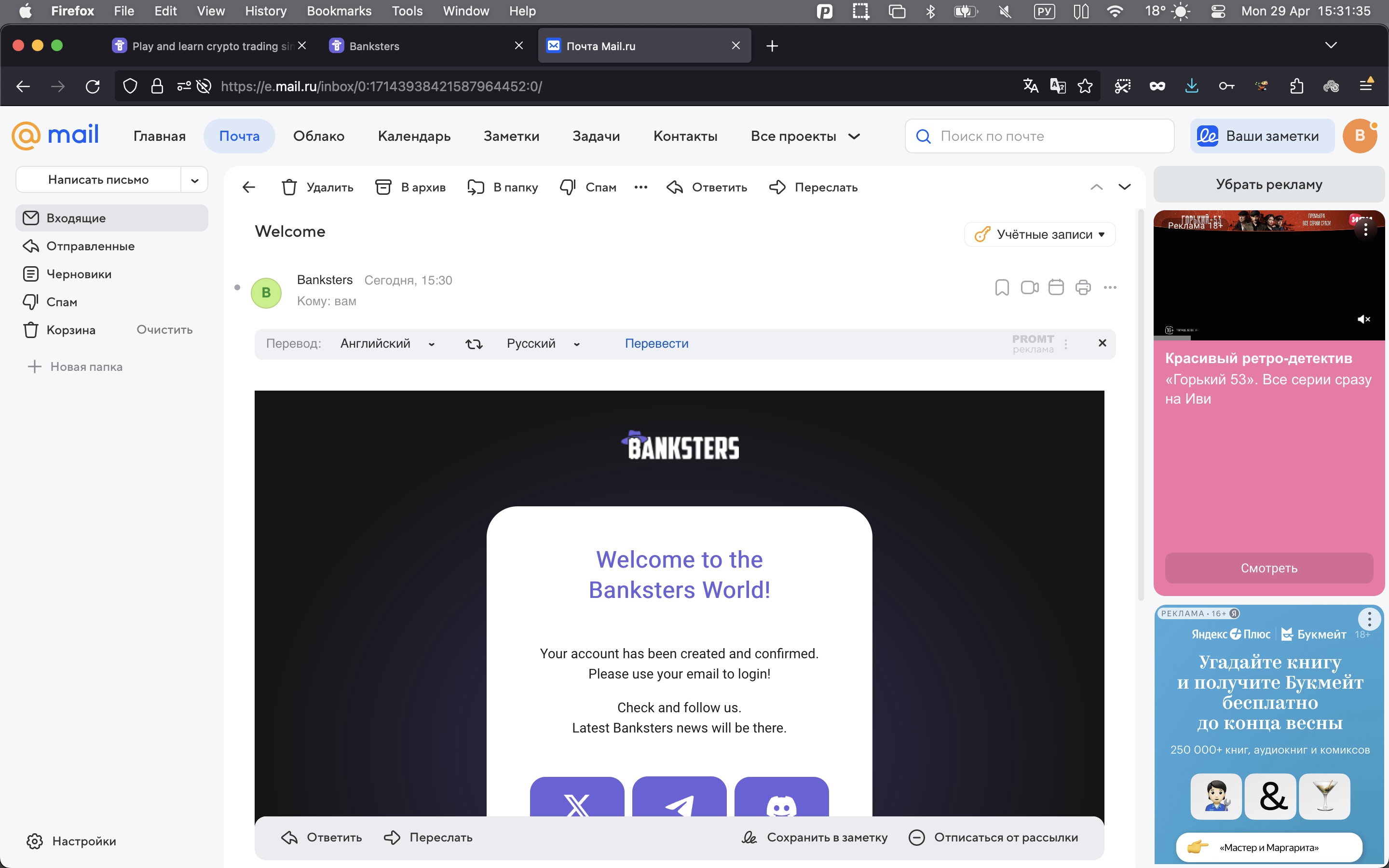Select the Почта nav tab

click(239, 136)
